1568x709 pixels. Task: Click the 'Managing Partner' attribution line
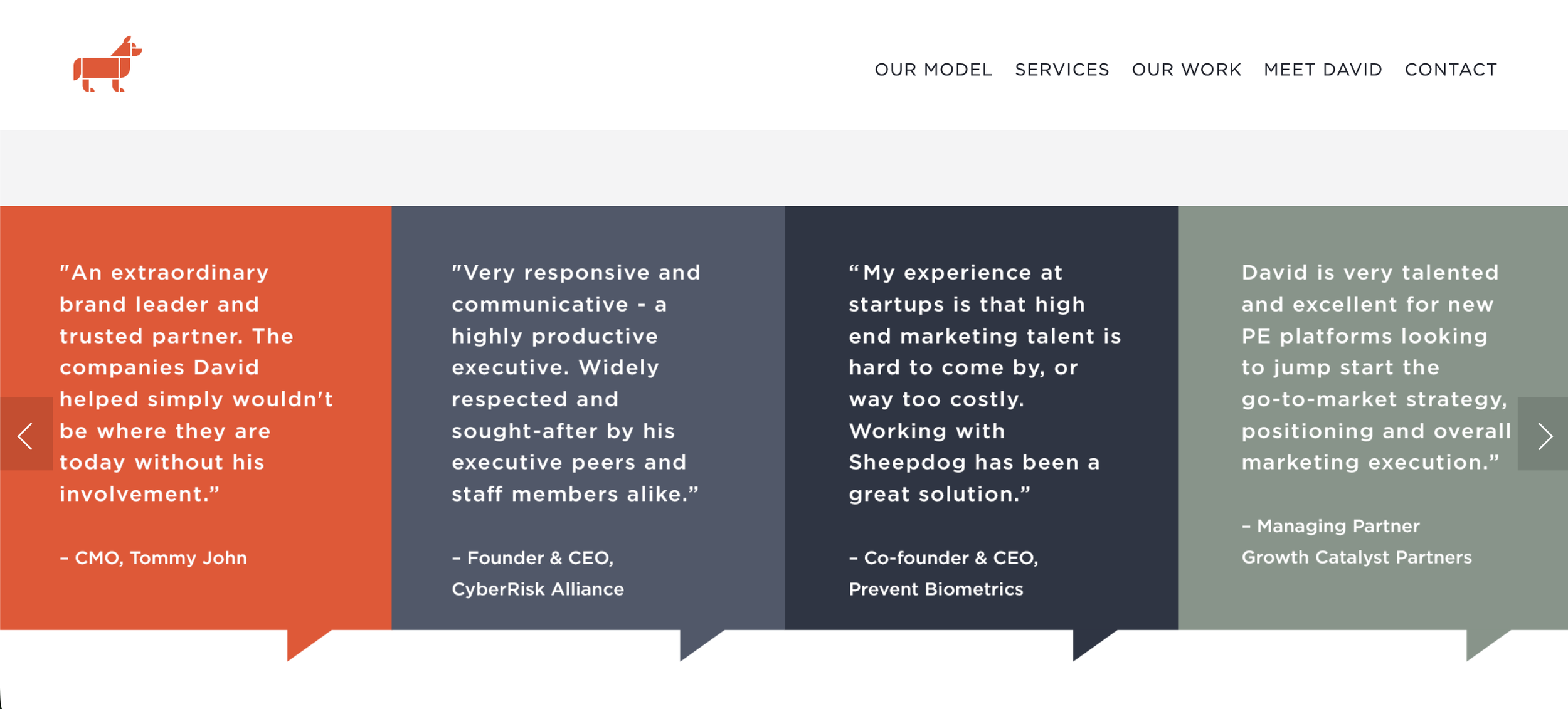(x=1330, y=526)
